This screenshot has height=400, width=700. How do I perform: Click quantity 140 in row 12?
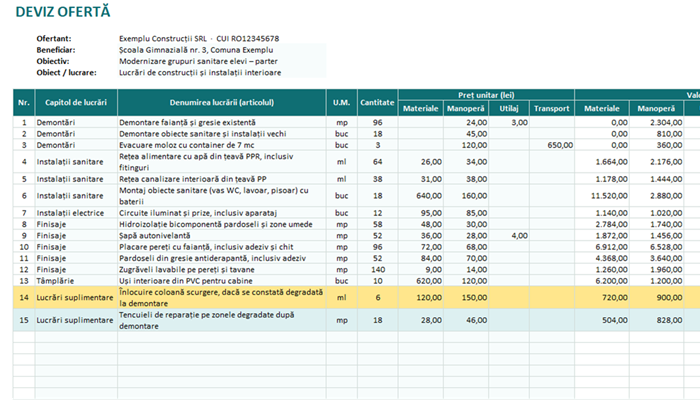coord(378,270)
